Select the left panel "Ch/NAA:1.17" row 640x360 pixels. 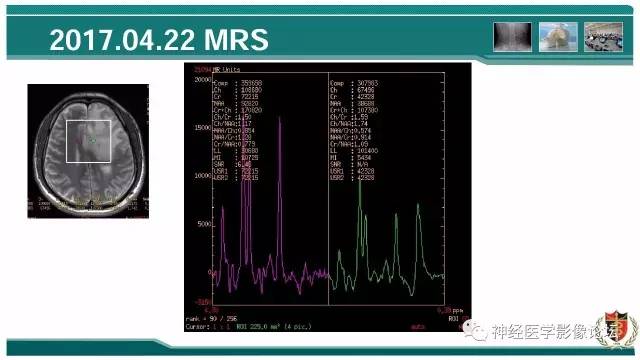tap(233, 124)
